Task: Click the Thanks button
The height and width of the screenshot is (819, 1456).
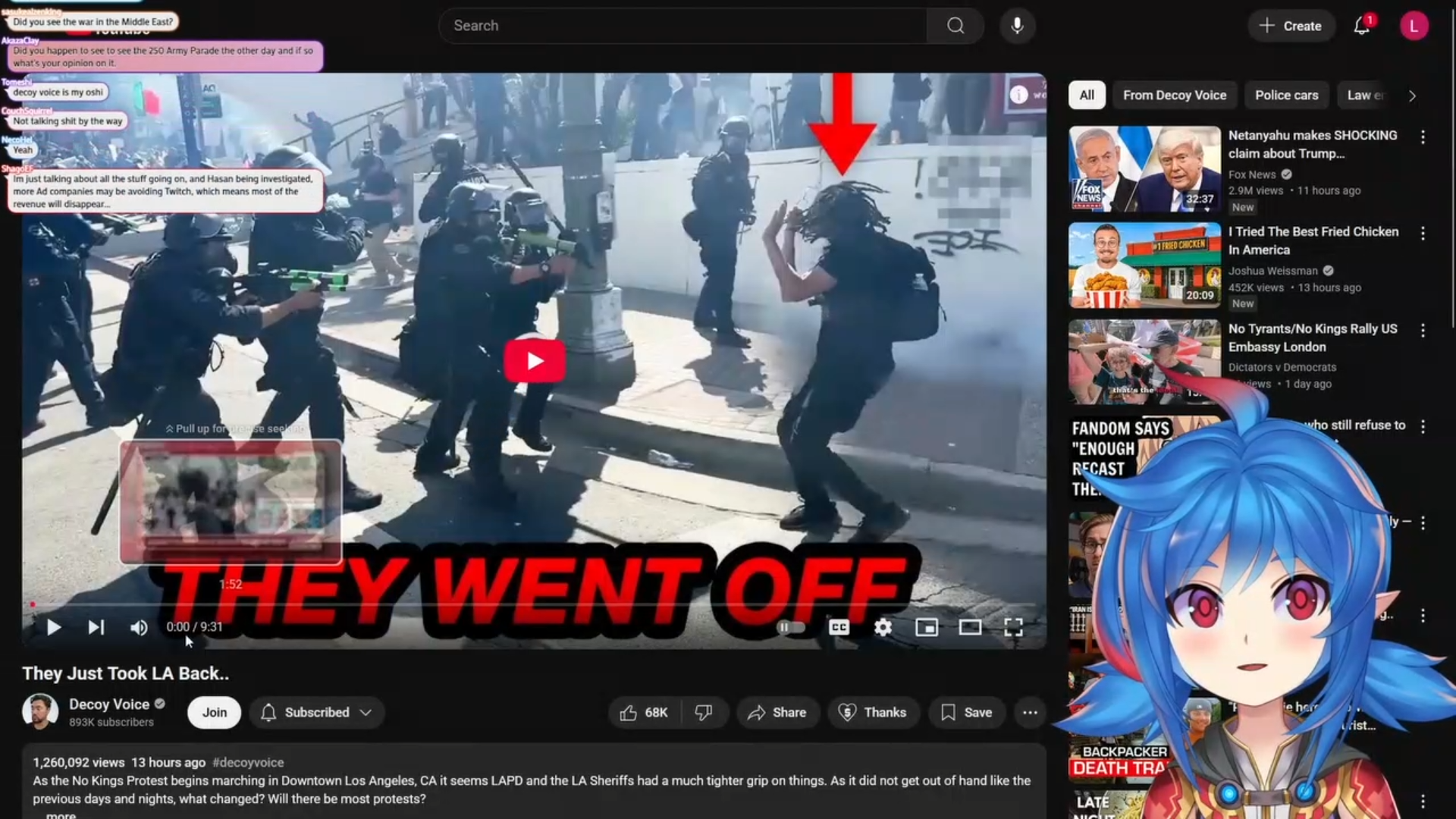Action: 873,712
